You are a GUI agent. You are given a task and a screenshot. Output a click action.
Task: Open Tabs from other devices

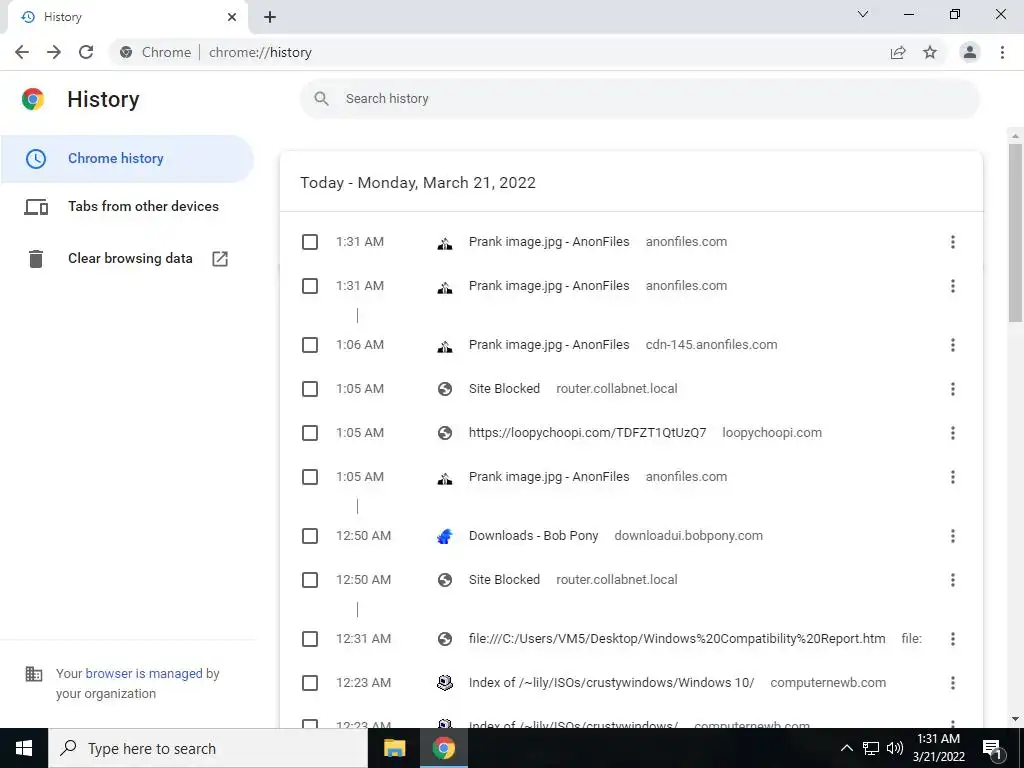click(127, 206)
